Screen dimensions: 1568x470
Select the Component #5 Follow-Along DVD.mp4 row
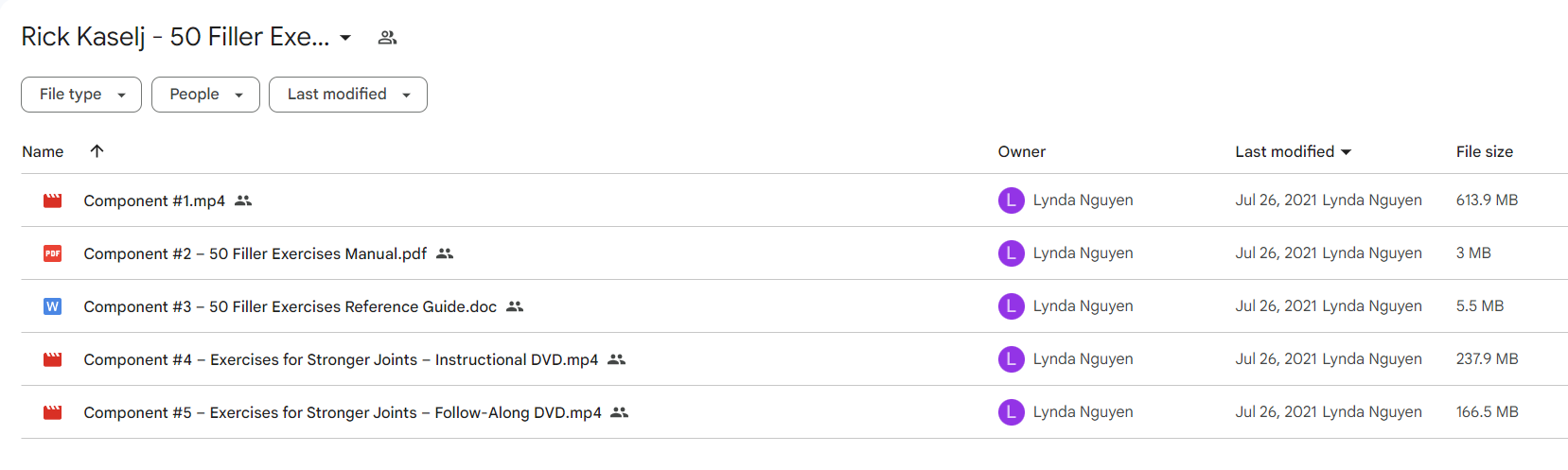(x=795, y=412)
